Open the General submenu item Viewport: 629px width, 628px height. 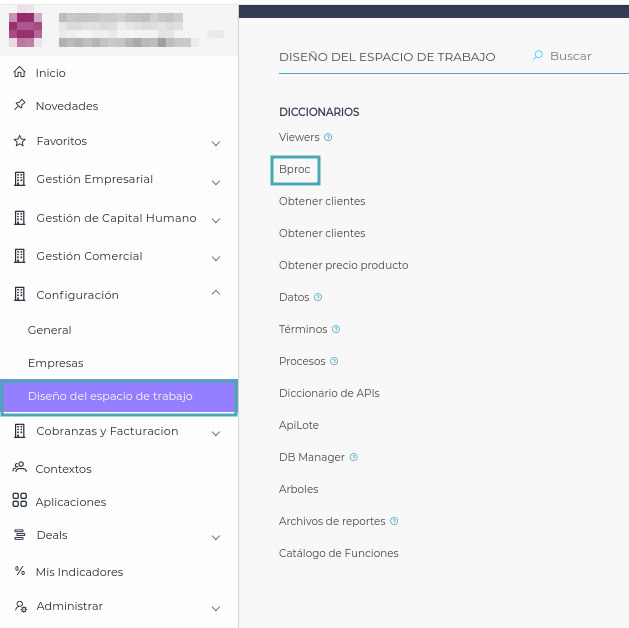coord(50,330)
